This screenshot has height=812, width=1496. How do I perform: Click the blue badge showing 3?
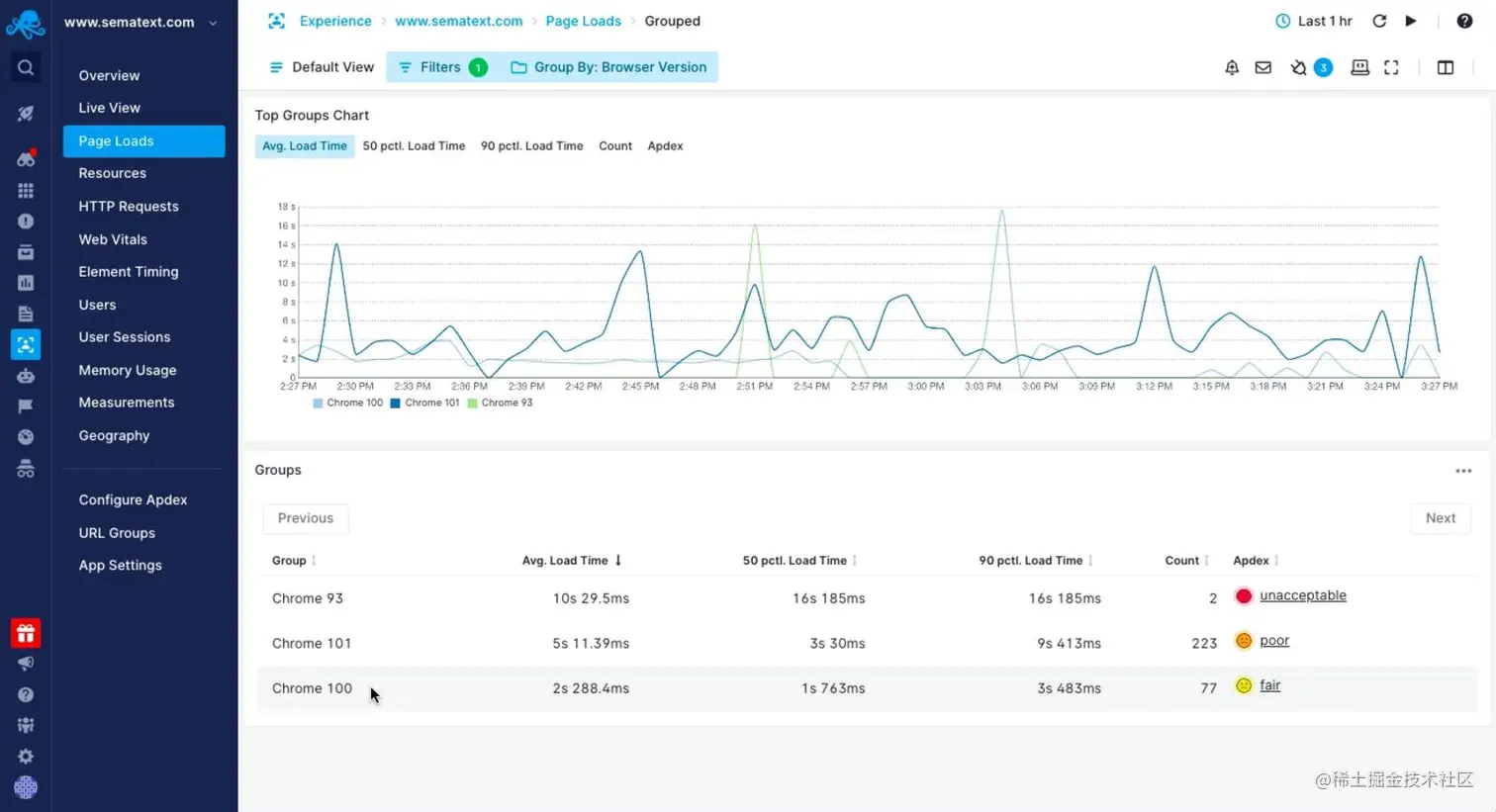[x=1323, y=67]
